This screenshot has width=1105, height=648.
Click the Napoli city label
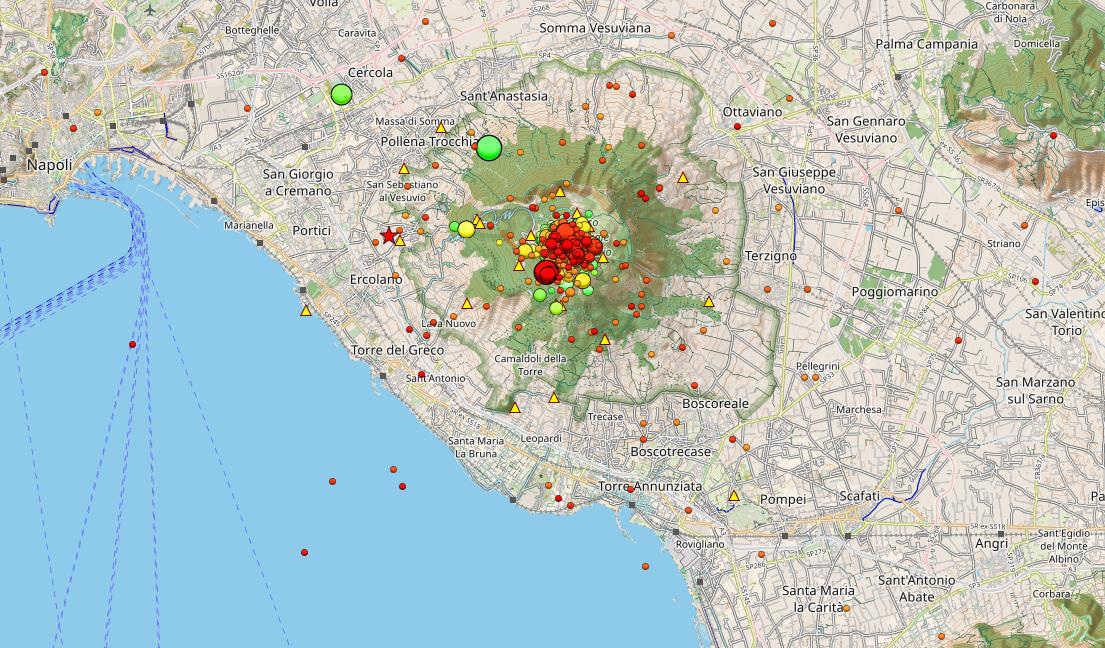[x=49, y=165]
